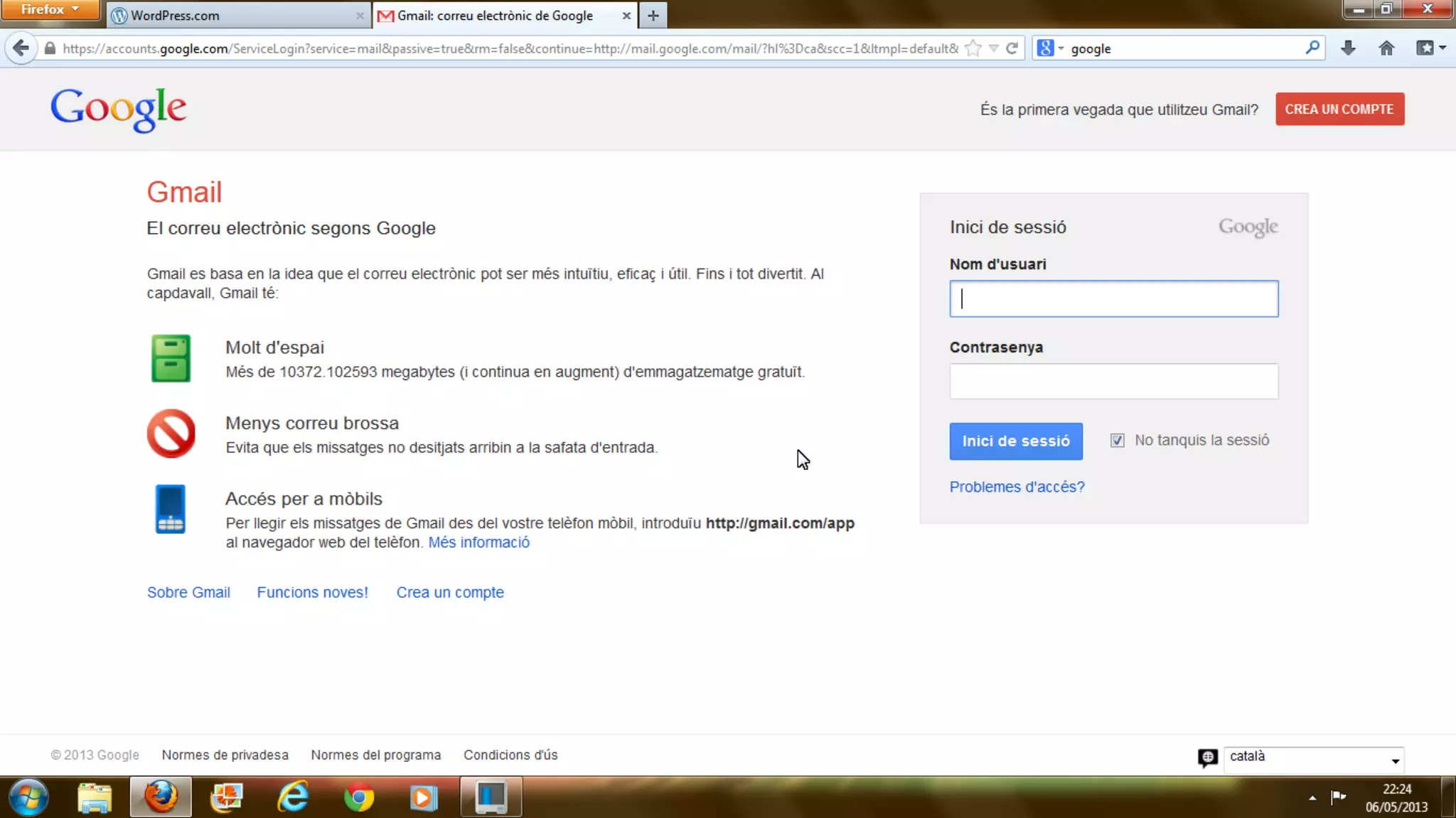Open a new tab with plus button
The image size is (1456, 818).
653,15
